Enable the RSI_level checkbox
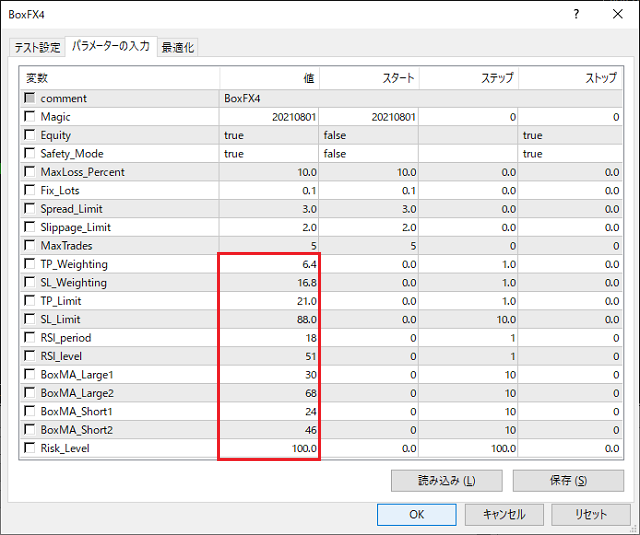Image resolution: width=640 pixels, height=535 pixels. point(29,356)
